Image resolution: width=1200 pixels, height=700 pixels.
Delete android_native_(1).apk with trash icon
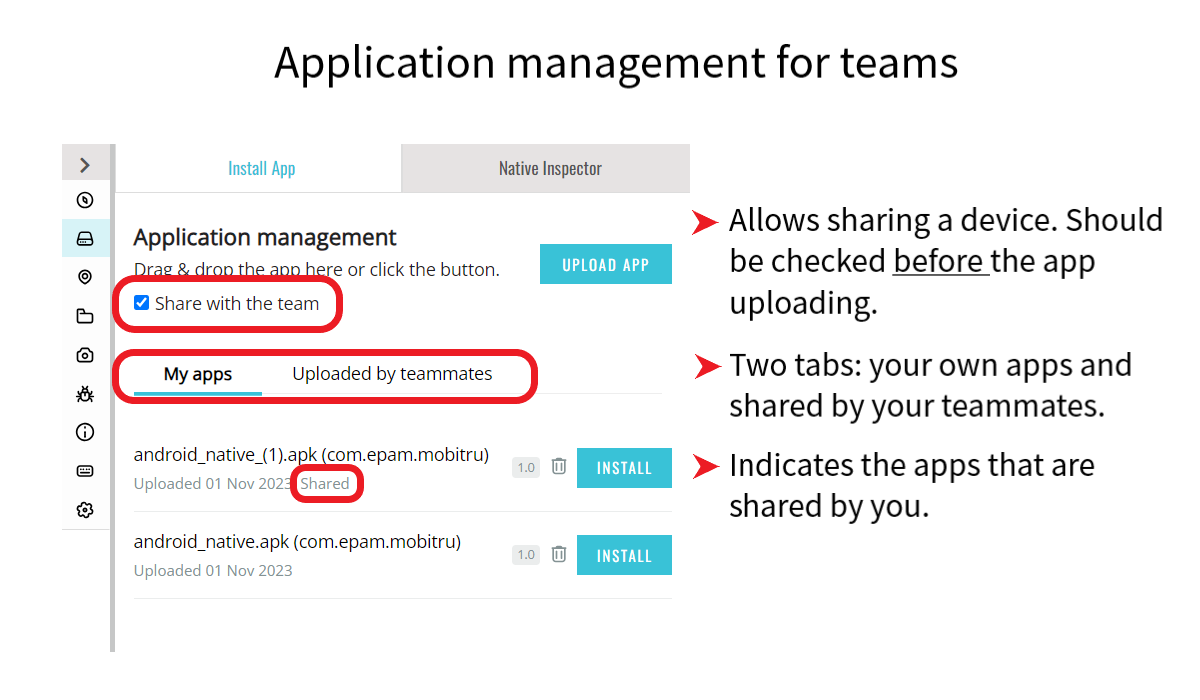[559, 466]
